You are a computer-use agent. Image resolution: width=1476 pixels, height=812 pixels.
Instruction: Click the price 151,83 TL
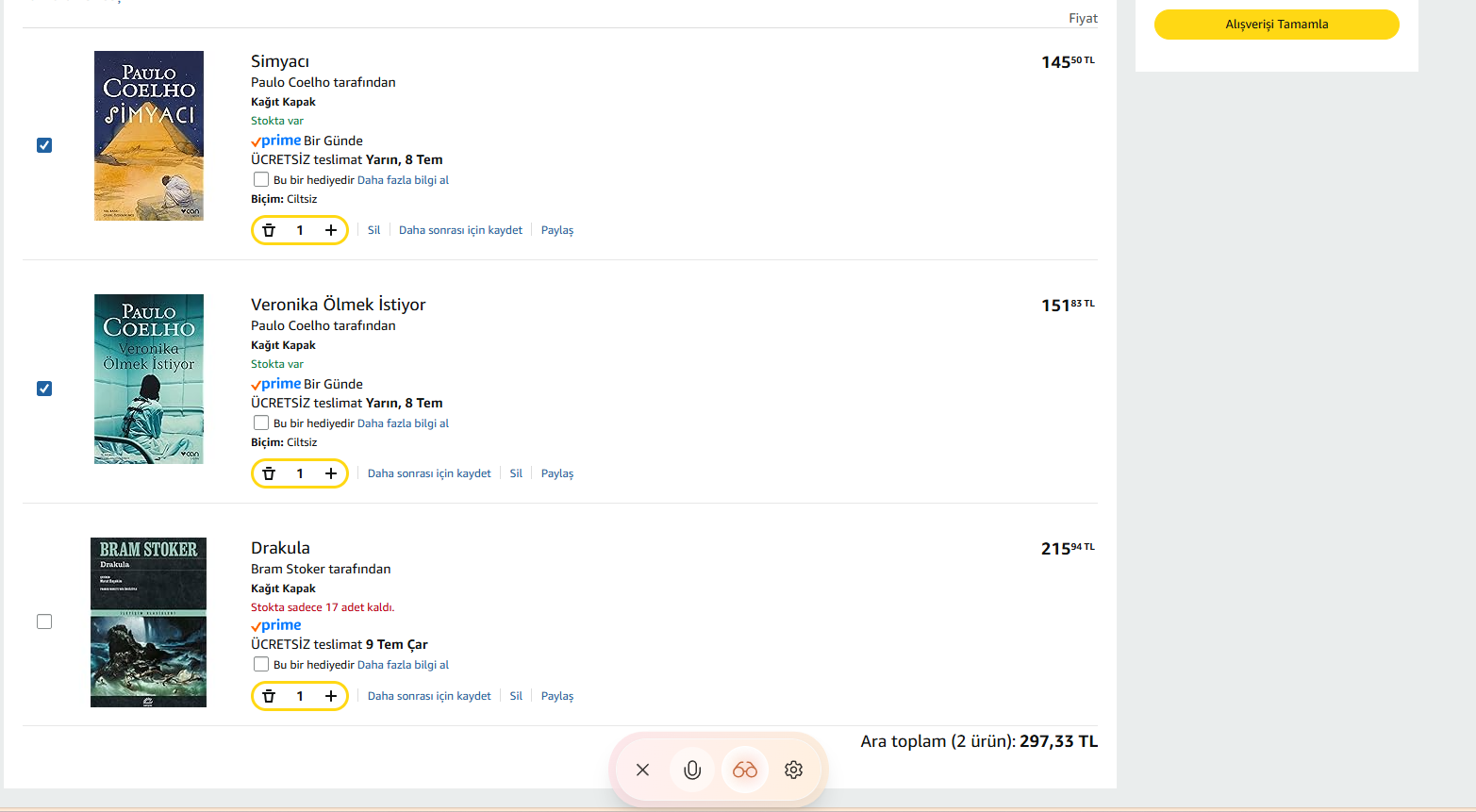(x=1068, y=306)
